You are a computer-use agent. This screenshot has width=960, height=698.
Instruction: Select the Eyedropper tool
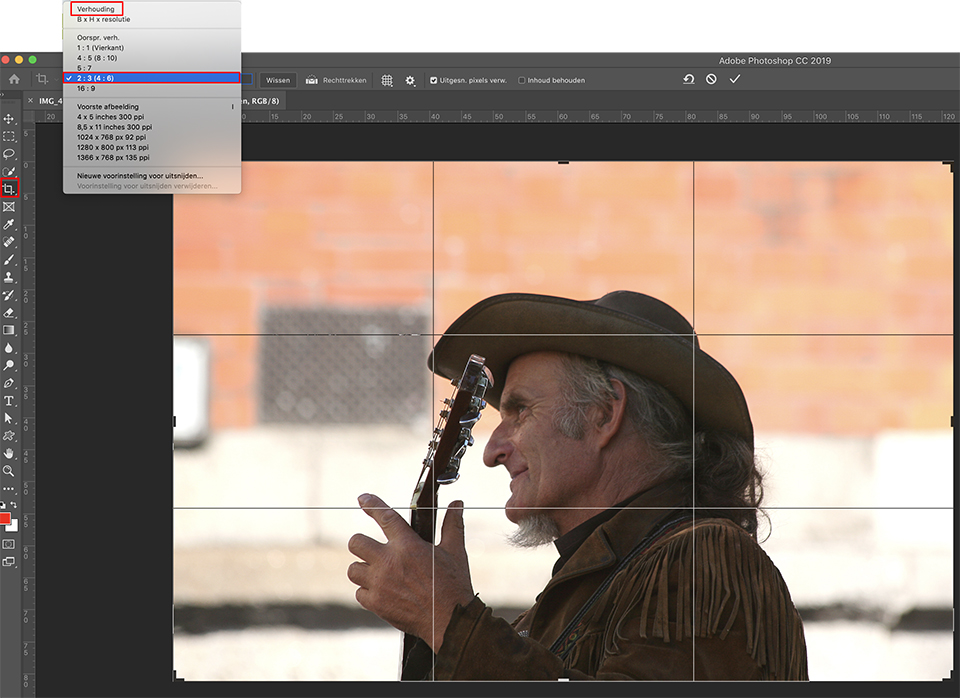9,225
